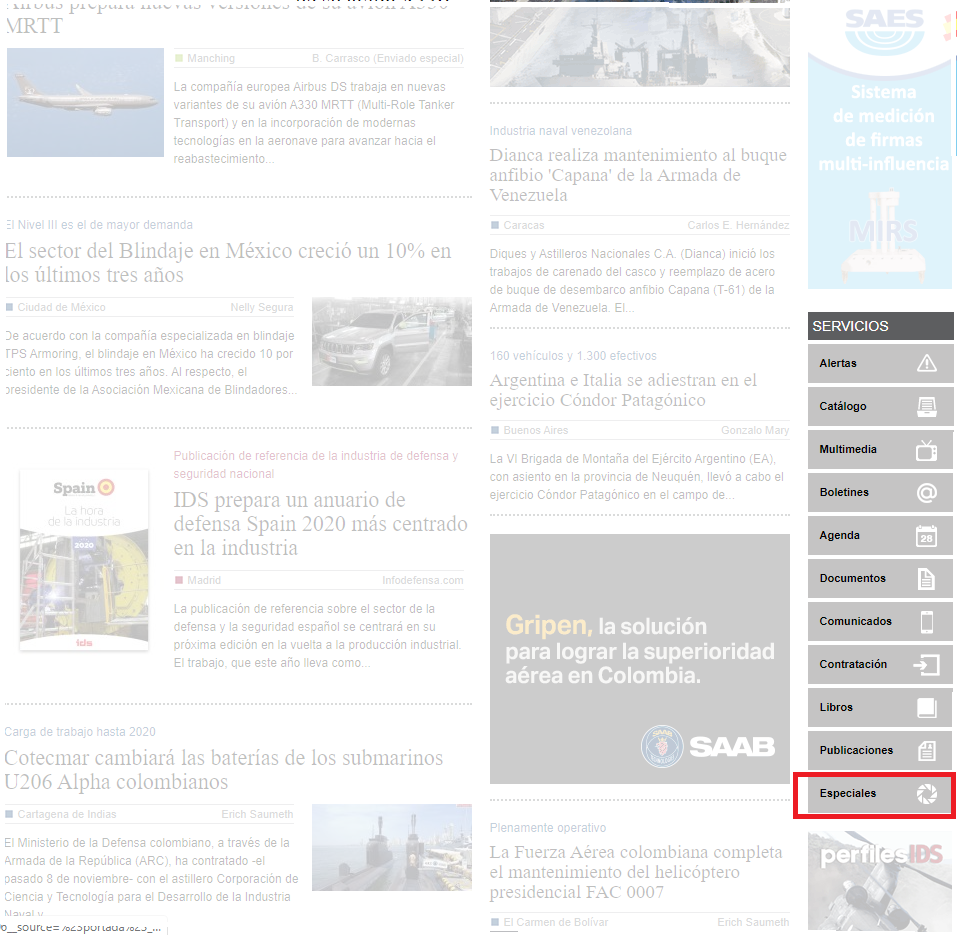
Task: Click the Ministerio de la Defensa colombiano summary
Action: 151,878
